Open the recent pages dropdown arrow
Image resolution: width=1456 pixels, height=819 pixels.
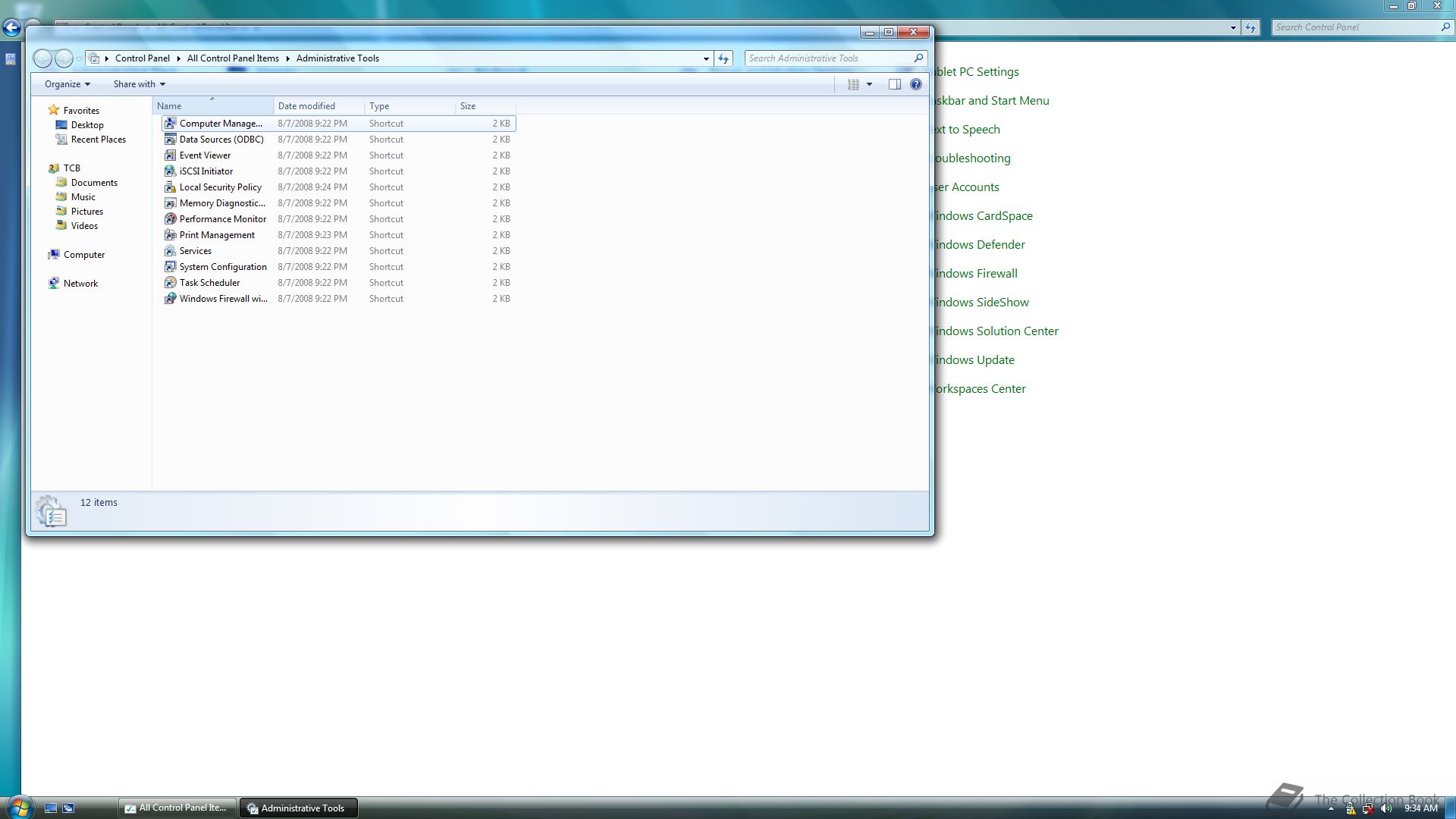tap(79, 58)
